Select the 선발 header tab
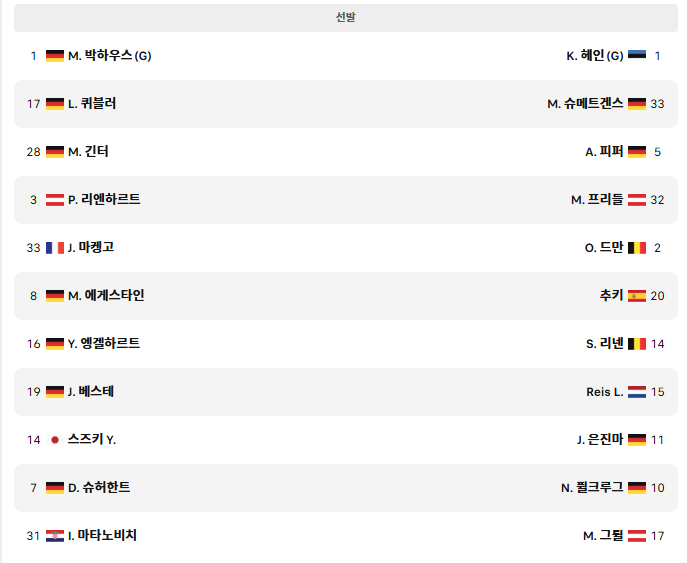 click(346, 18)
